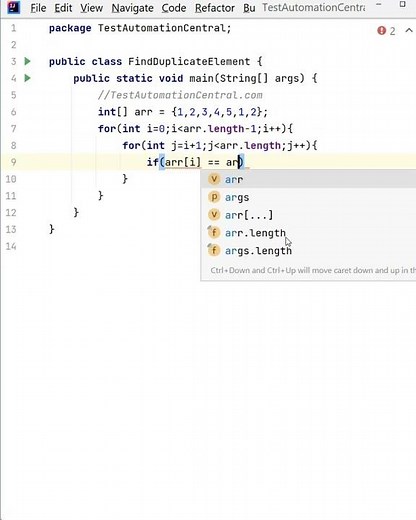The height and width of the screenshot is (520, 416).
Task: Open the Code menu
Action: point(174,8)
